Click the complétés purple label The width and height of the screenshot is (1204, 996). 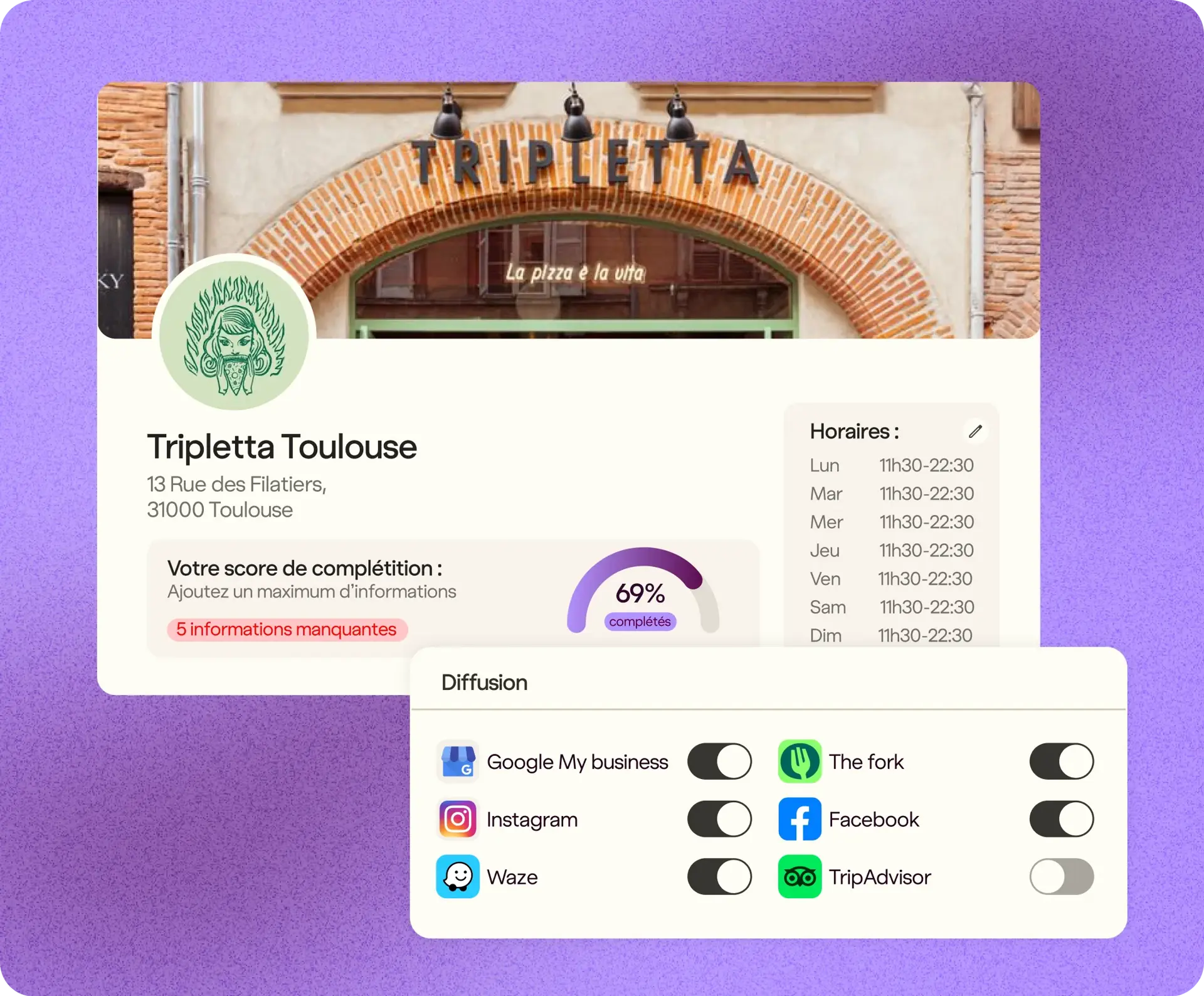(x=640, y=622)
